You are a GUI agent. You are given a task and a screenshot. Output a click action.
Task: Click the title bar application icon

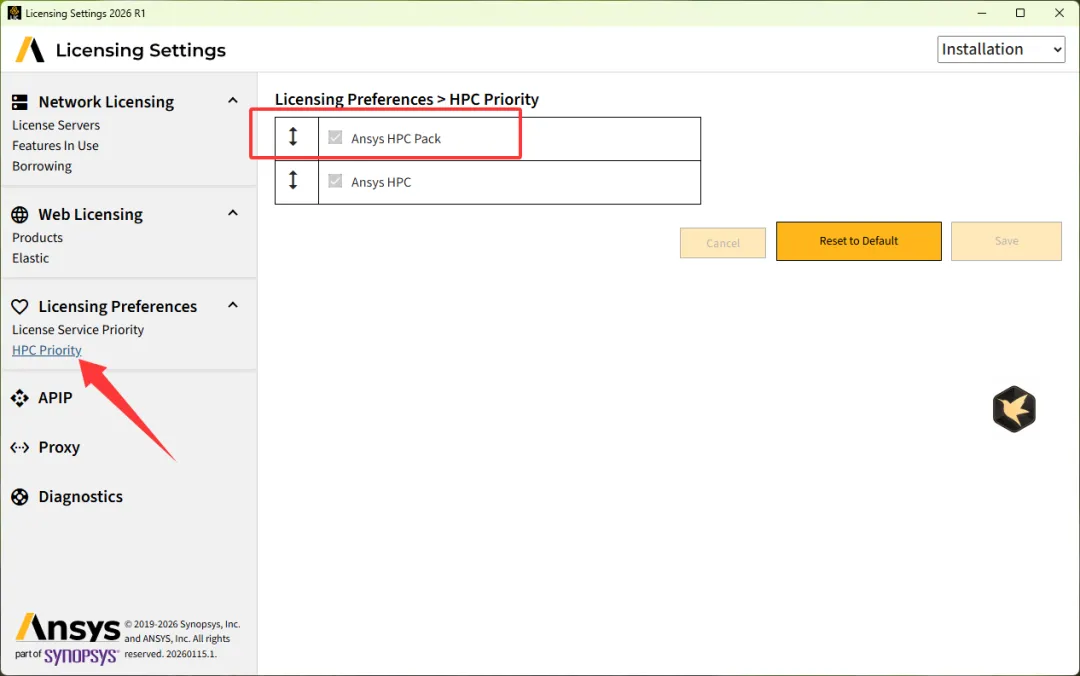(14, 12)
